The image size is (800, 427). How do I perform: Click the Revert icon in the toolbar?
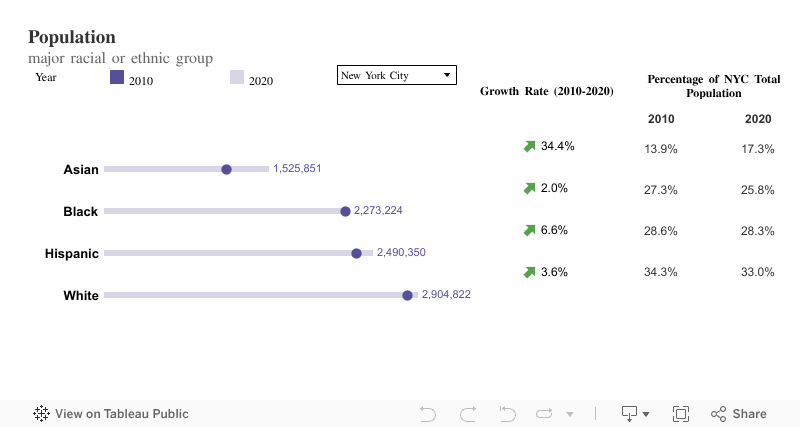pos(507,414)
